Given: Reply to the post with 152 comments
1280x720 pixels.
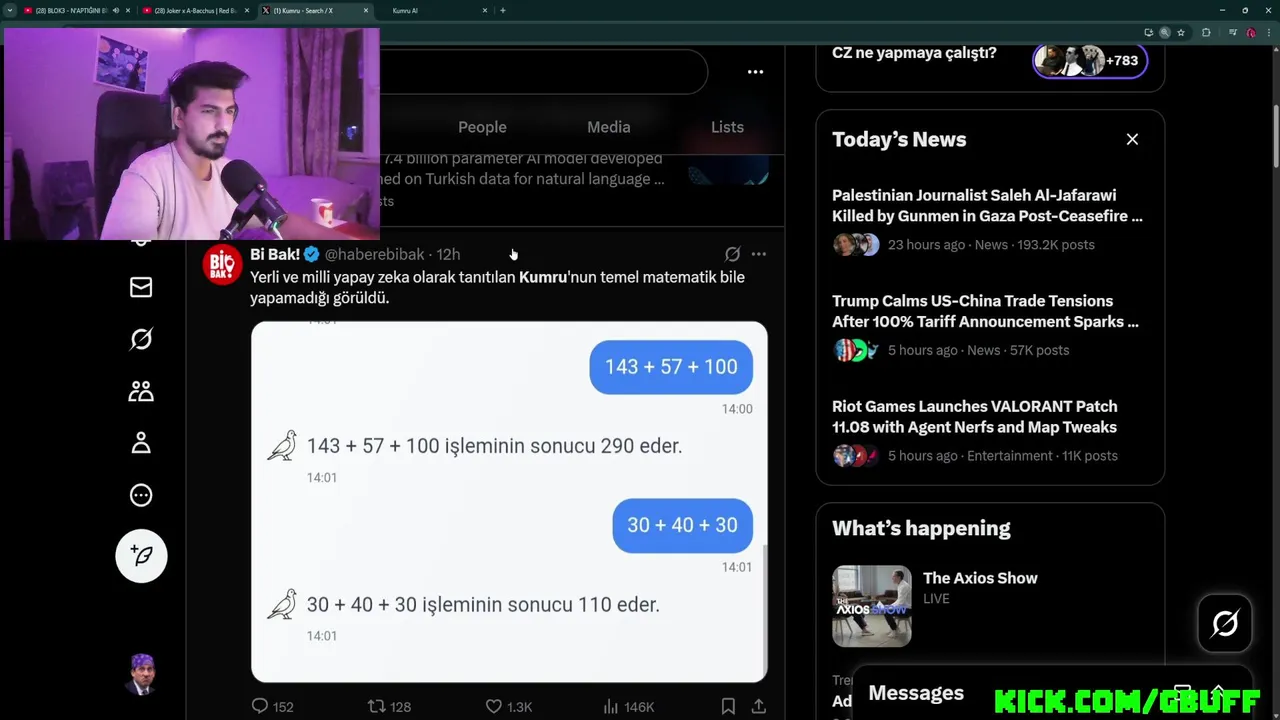Looking at the screenshot, I should [x=272, y=706].
